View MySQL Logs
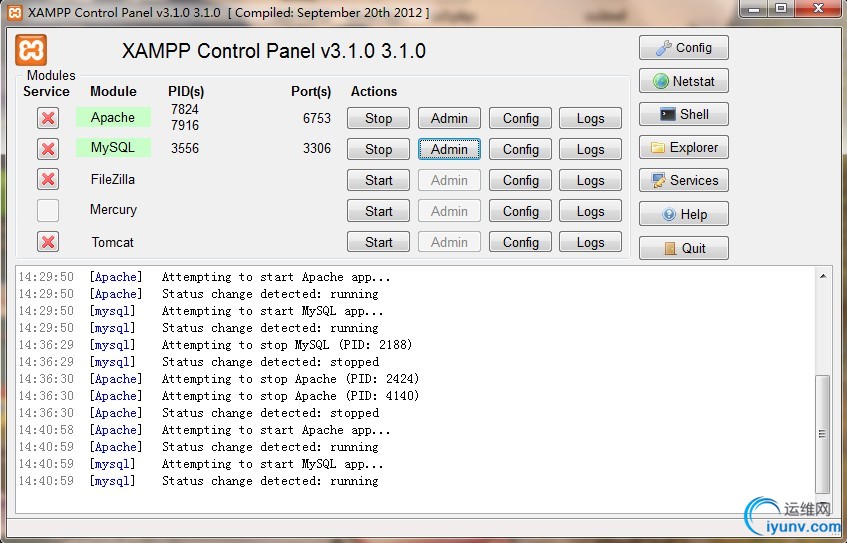847x543 pixels. [590, 149]
